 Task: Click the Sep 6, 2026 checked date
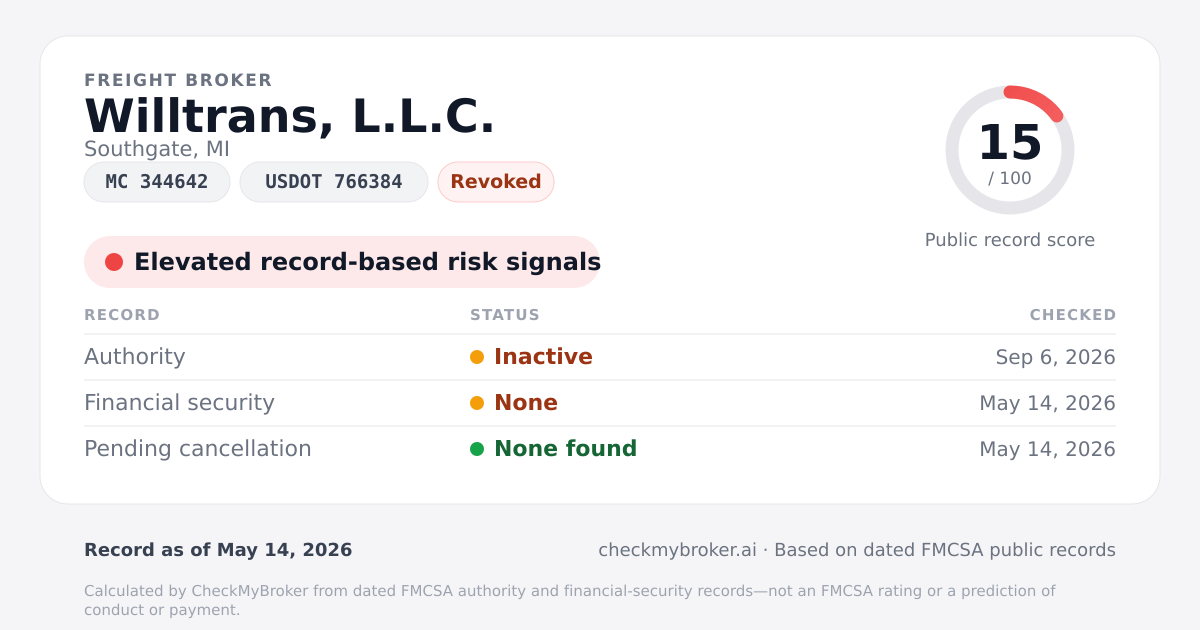(1056, 357)
